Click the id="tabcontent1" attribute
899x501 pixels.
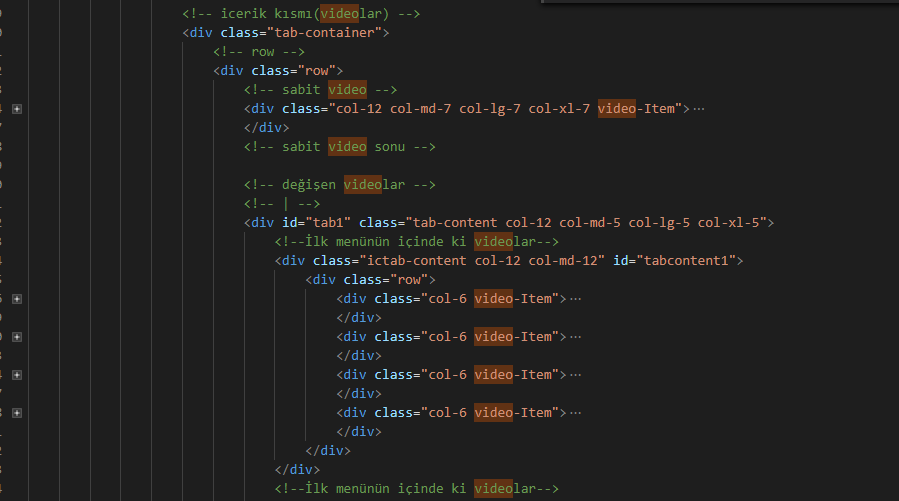674,261
